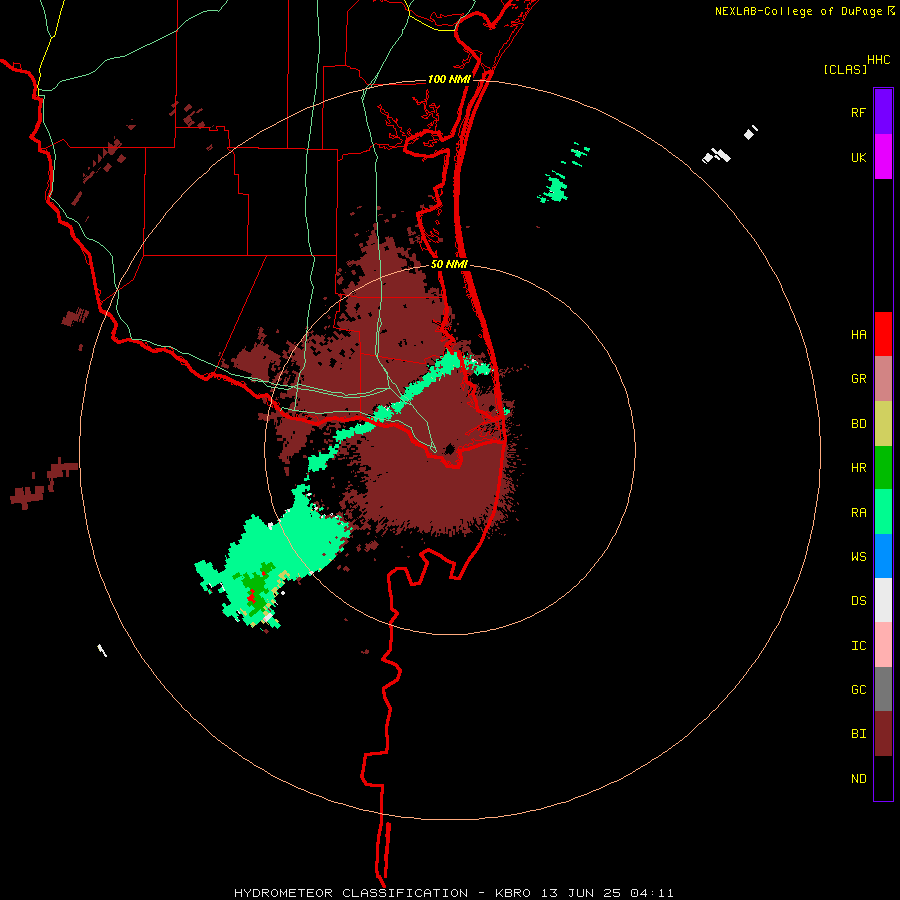Screen dimensions: 900x900
Task: Click the GC gray legend swatch
Action: [883, 689]
